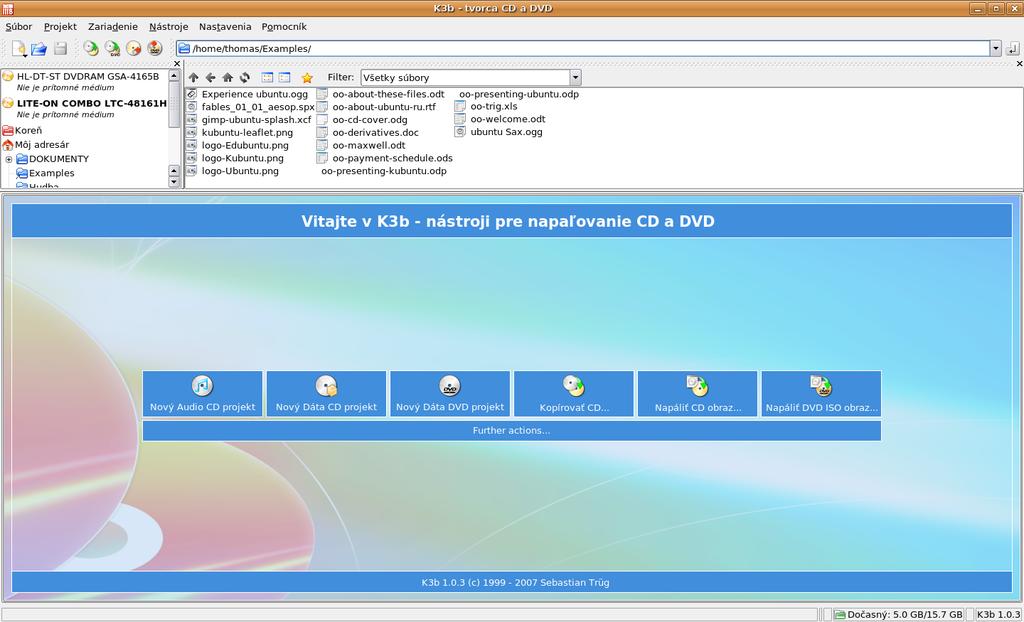The height and width of the screenshot is (622, 1024).
Task: Reload the file list with refresh icon
Action: click(245, 78)
